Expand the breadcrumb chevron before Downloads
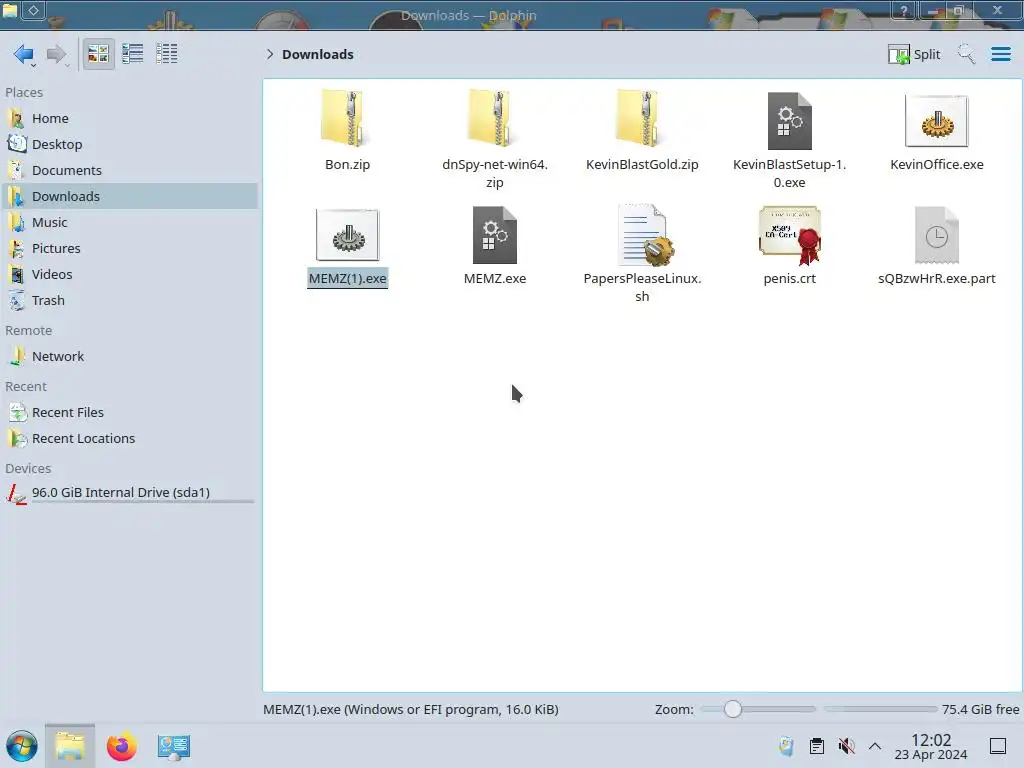The width and height of the screenshot is (1024, 768). tap(270, 54)
